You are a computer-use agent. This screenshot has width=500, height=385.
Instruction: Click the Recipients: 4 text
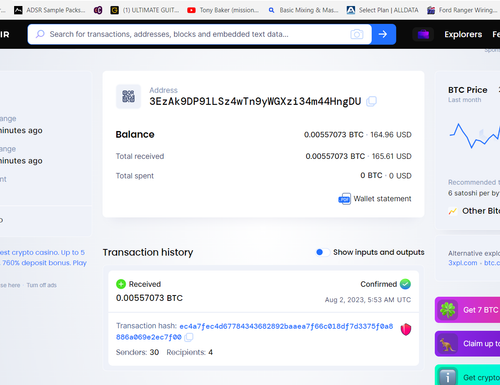[190, 352]
